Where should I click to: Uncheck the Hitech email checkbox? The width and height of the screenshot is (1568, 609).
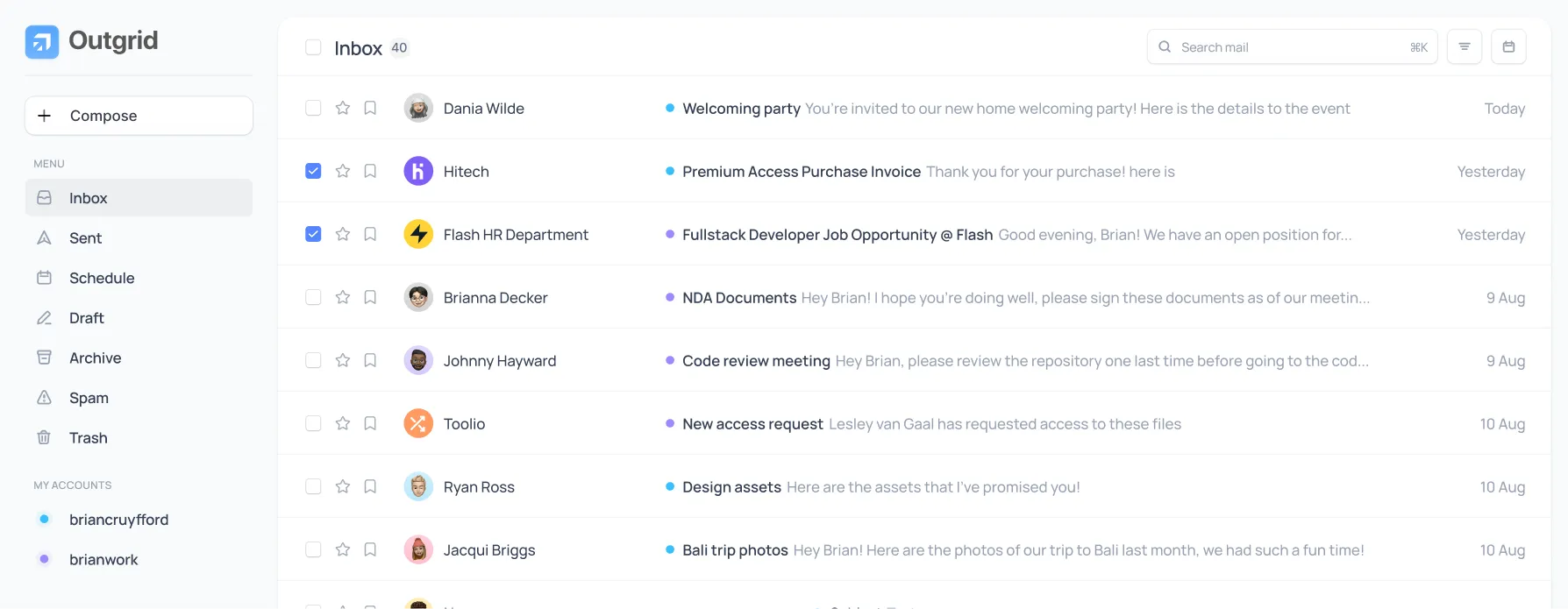coord(313,171)
